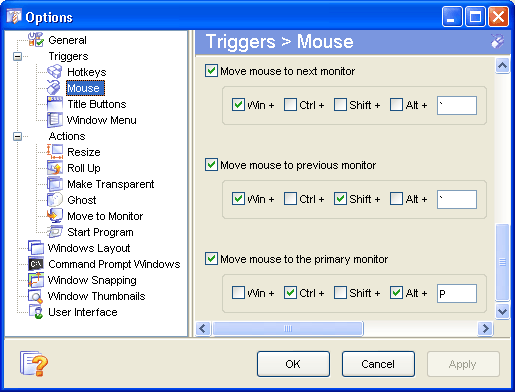
Task: Check Alt modifier for next monitor
Action: pyautogui.click(x=396, y=105)
